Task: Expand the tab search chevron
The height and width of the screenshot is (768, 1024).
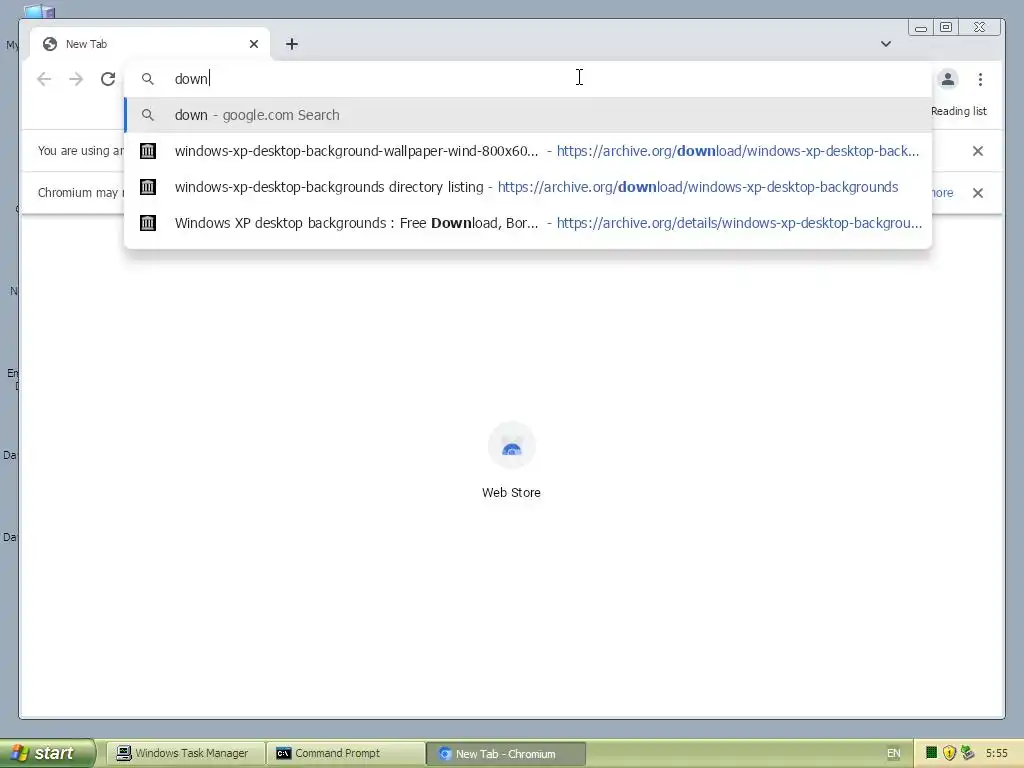Action: pos(886,44)
